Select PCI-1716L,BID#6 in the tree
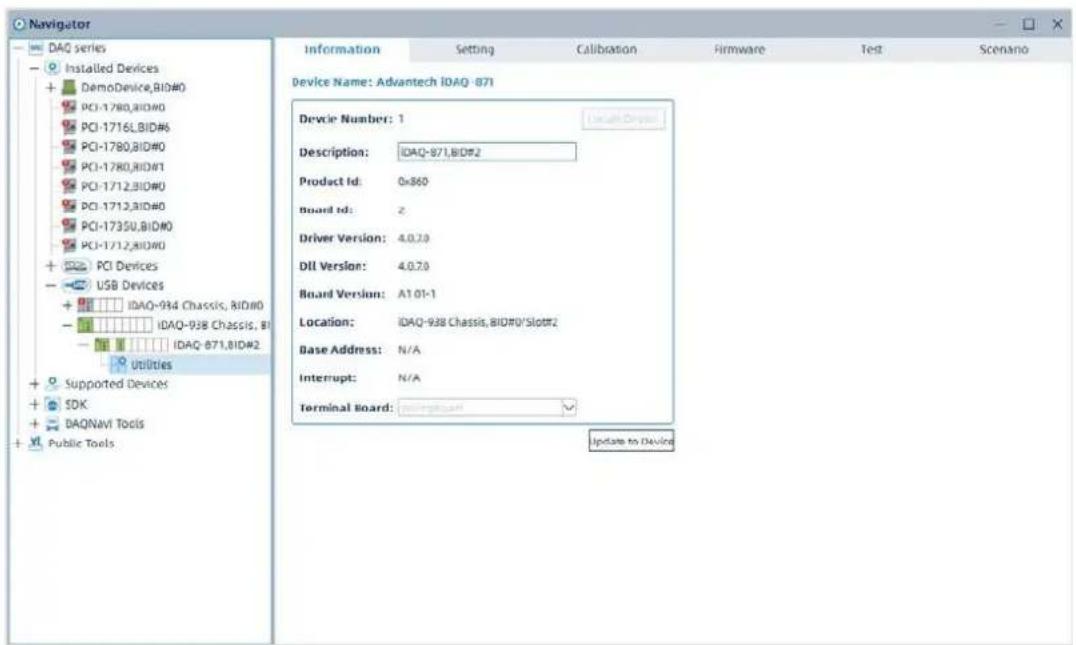Screen dimensions: 1076x645 (125, 128)
